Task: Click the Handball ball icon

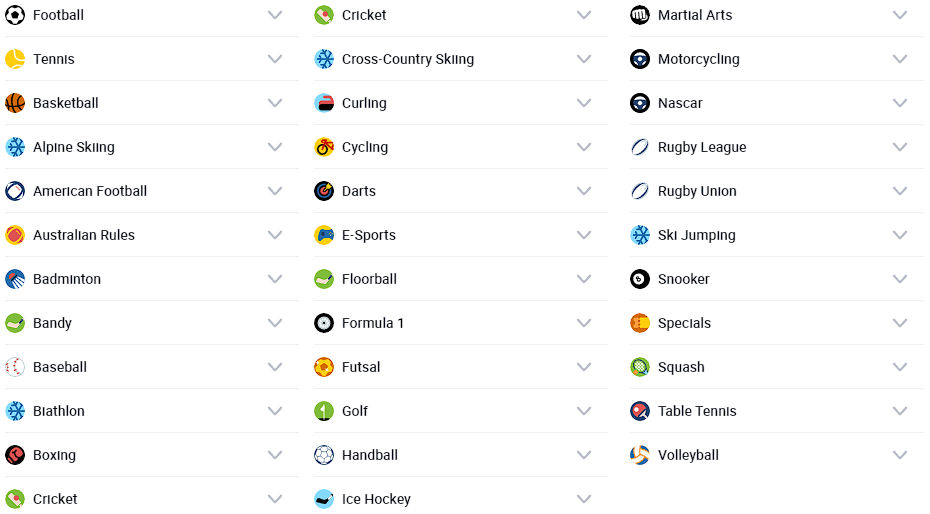Action: 324,455
